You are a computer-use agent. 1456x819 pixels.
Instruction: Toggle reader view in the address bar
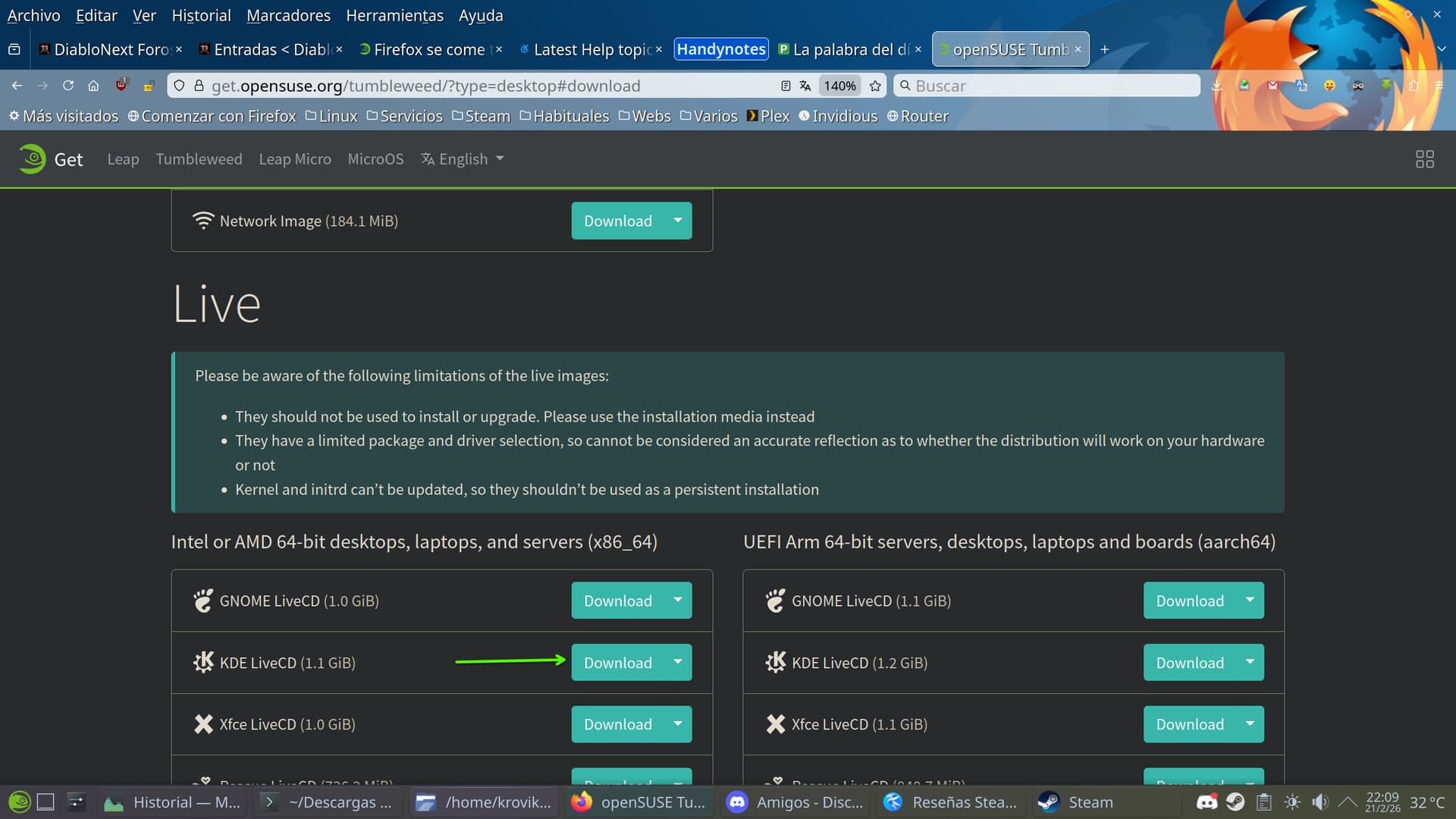[786, 86]
